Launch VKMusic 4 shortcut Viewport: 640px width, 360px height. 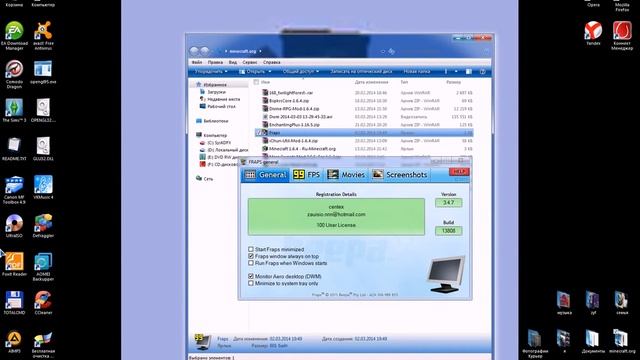43,187
